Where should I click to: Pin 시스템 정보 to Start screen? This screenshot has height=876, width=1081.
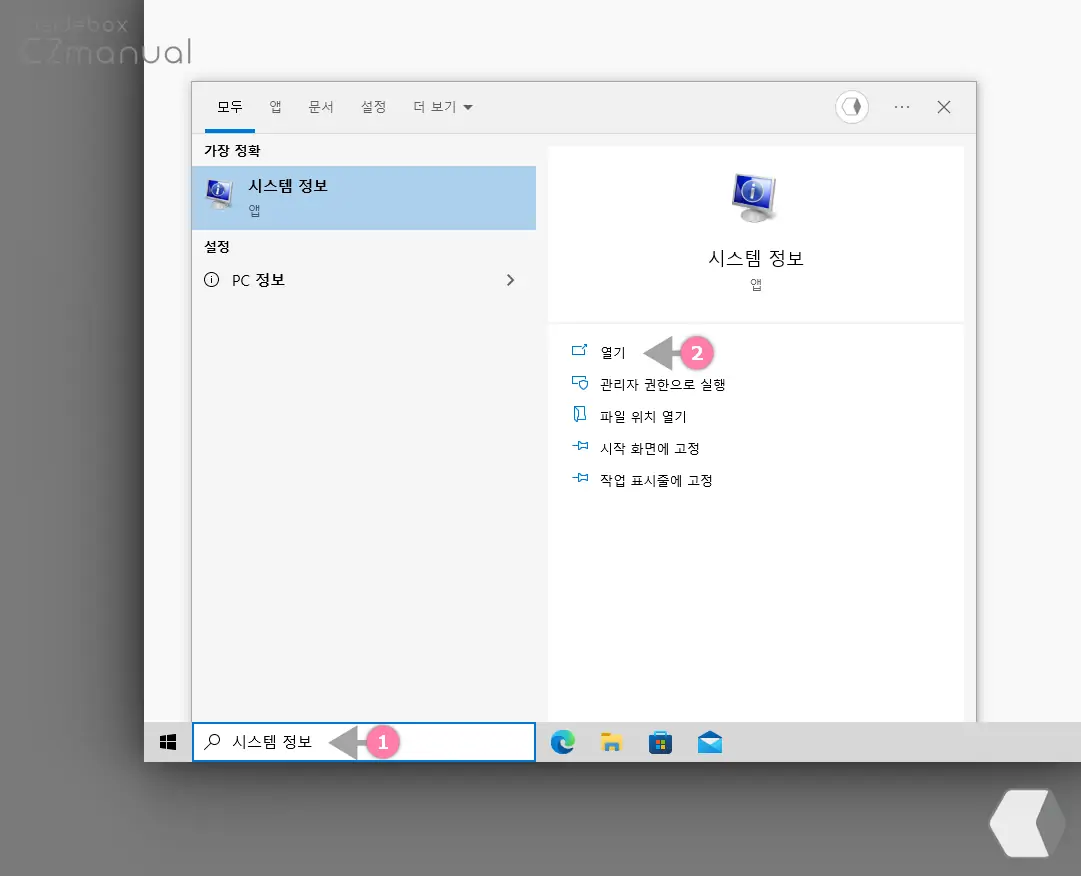[653, 447]
